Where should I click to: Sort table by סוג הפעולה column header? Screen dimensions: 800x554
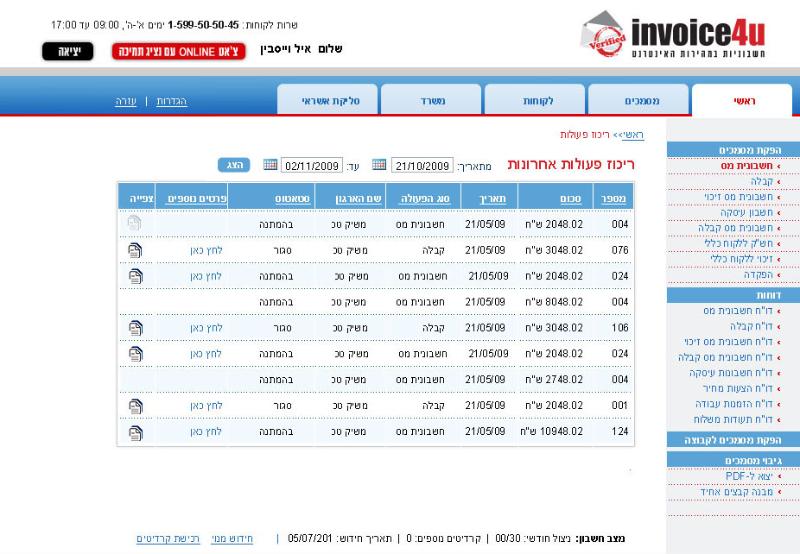point(424,198)
